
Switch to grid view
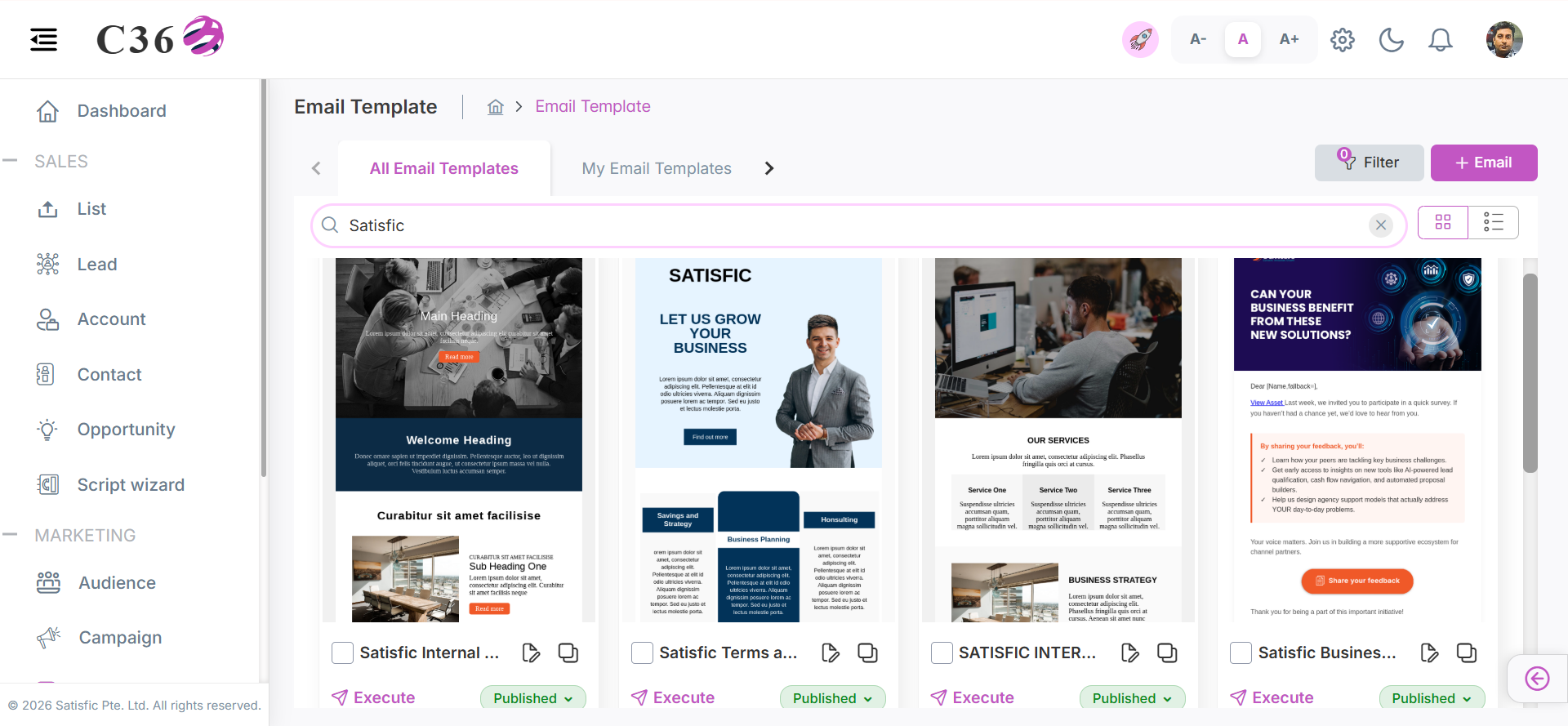click(x=1443, y=222)
